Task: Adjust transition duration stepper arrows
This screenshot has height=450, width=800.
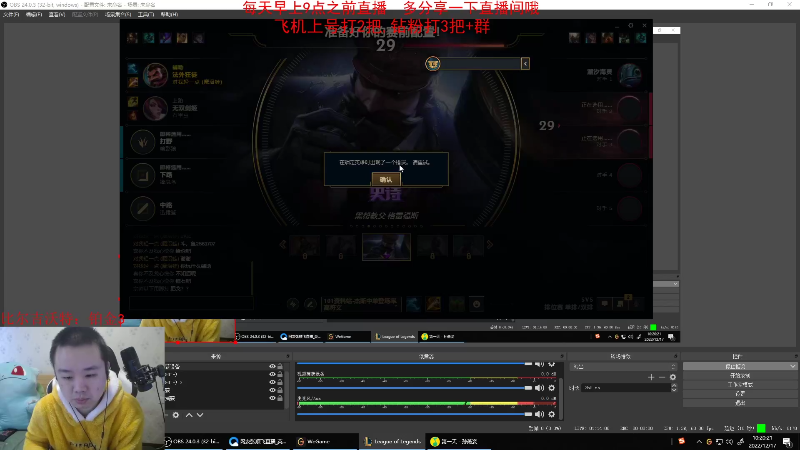Action: click(x=674, y=388)
